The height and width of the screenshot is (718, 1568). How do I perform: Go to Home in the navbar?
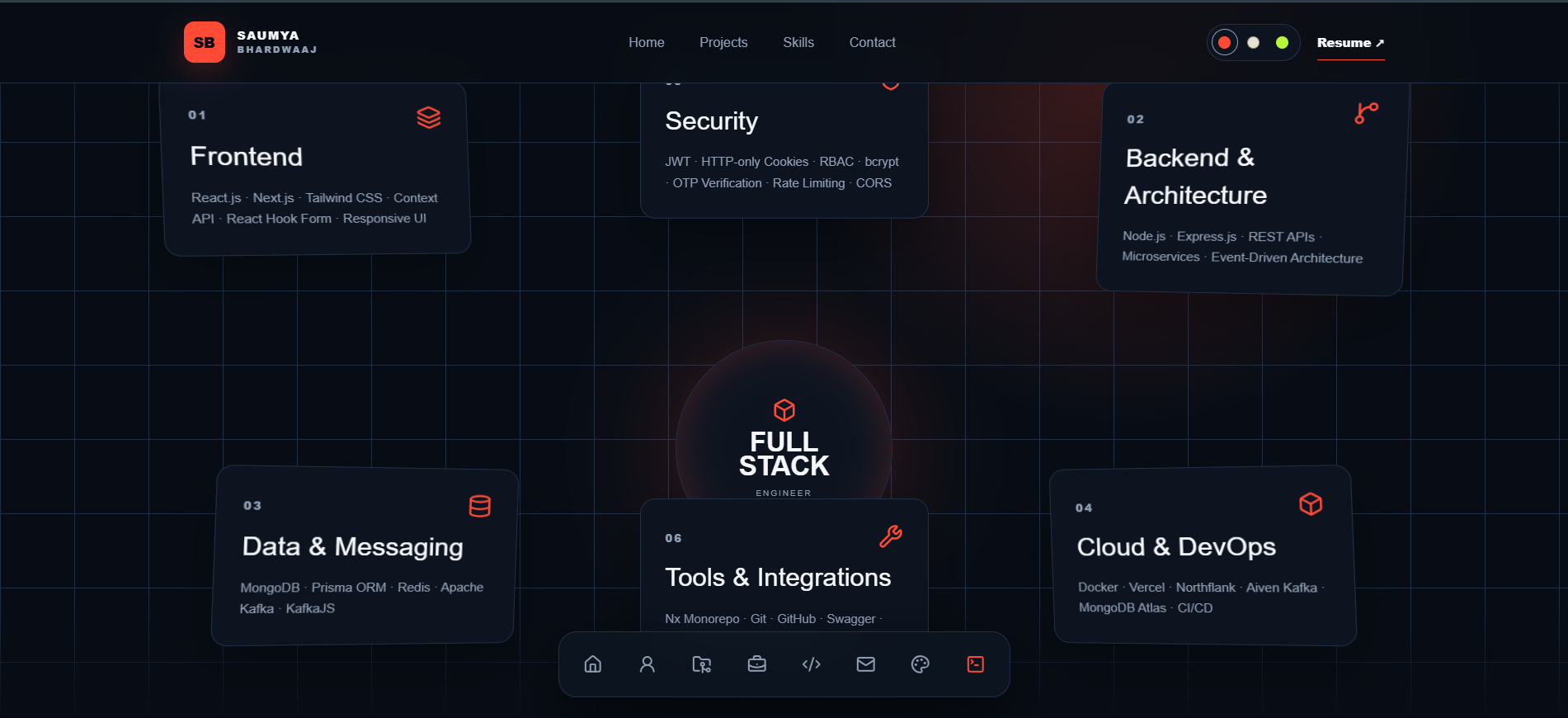(x=647, y=42)
